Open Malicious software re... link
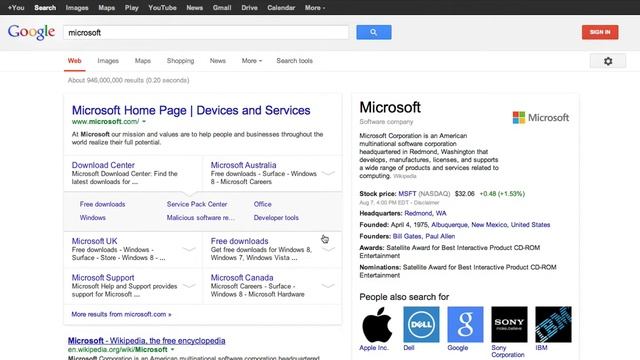The width and height of the screenshot is (640, 360). coord(200,218)
